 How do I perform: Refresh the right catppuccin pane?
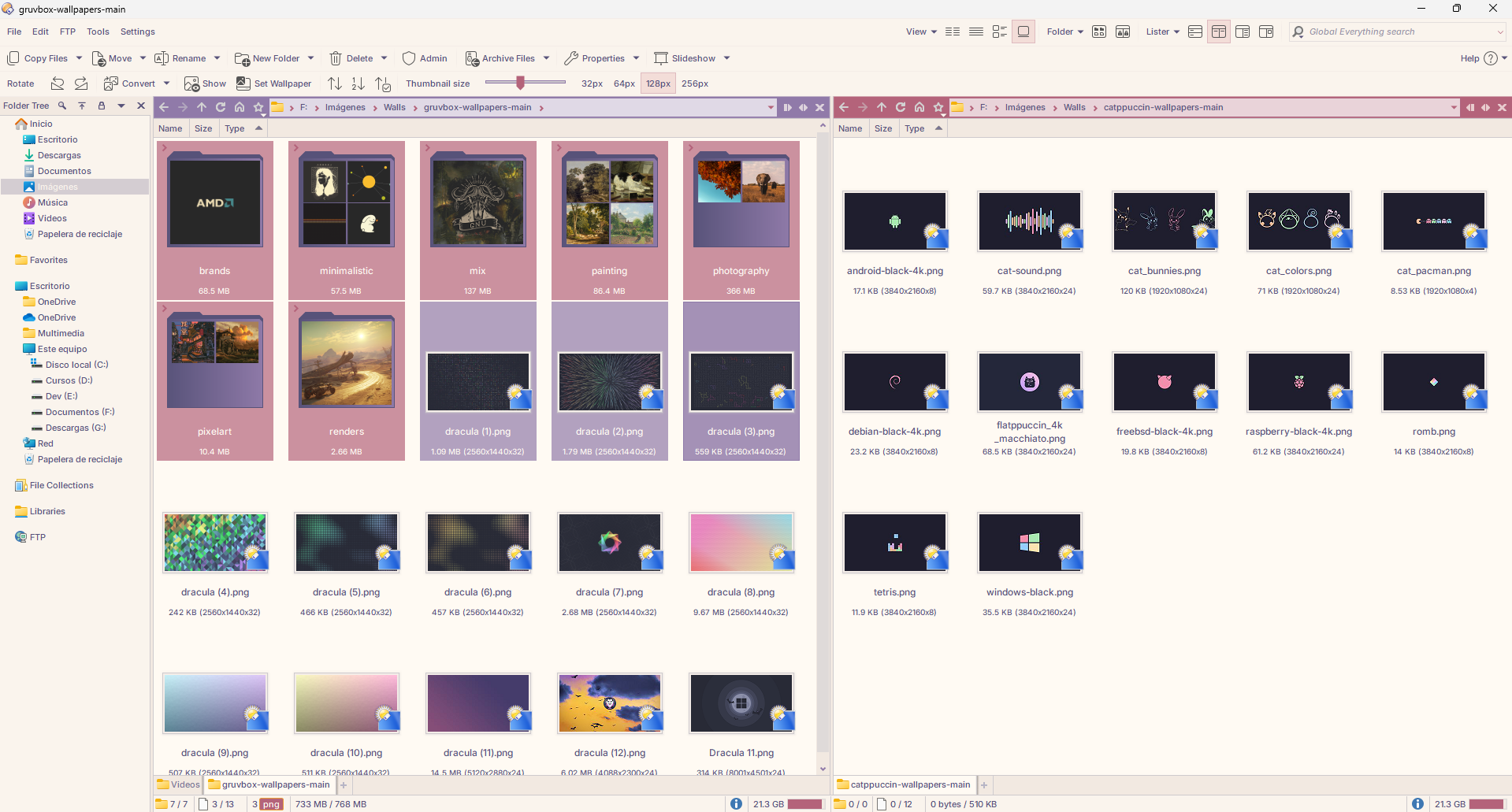coord(901,107)
